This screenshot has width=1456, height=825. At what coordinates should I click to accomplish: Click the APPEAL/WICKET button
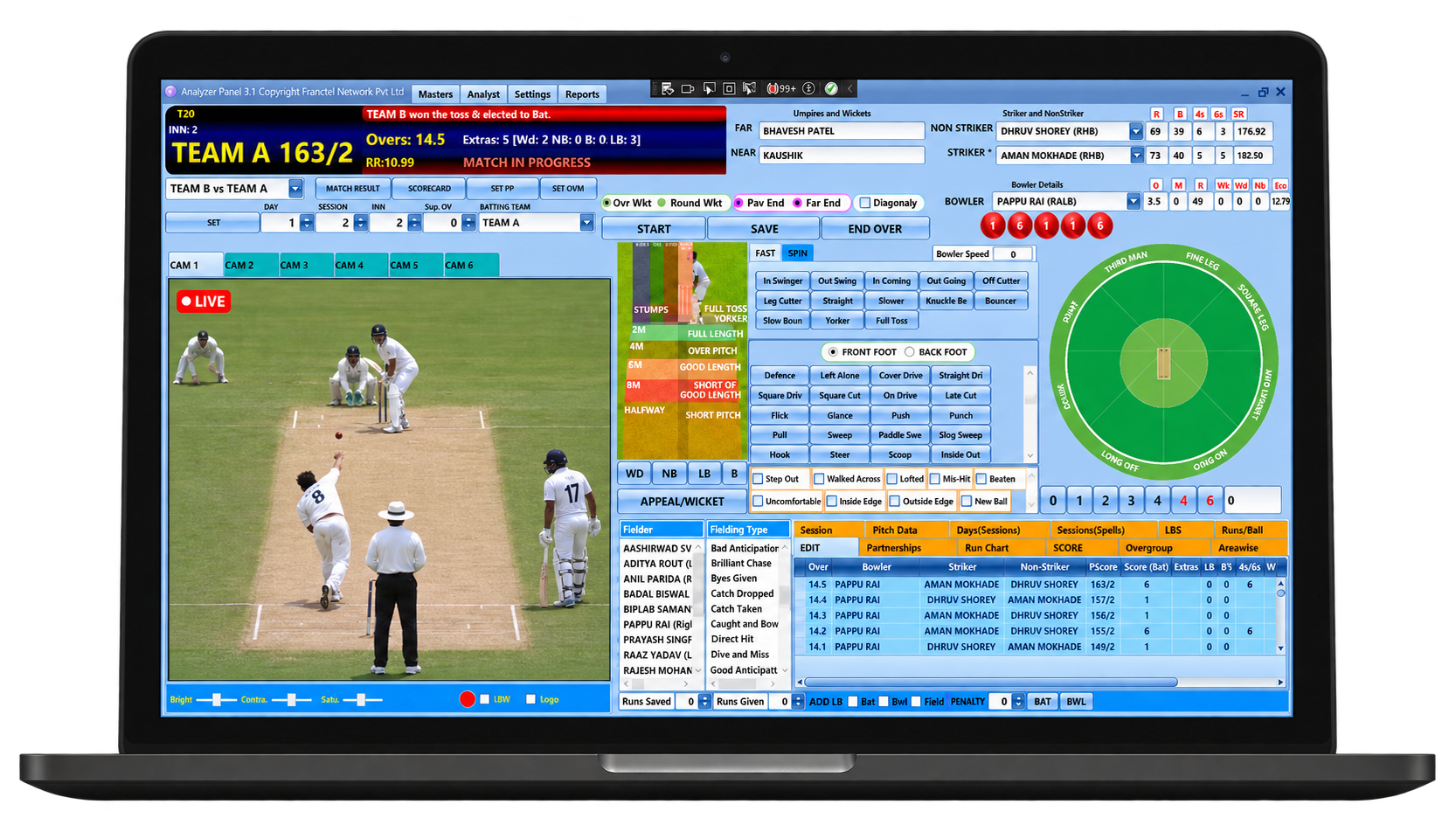(683, 502)
